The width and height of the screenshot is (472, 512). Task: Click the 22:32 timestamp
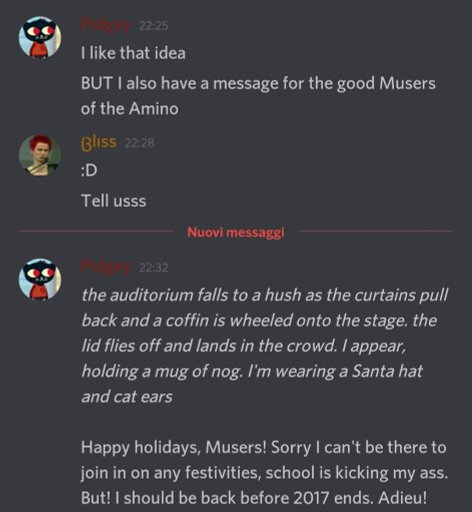153,268
